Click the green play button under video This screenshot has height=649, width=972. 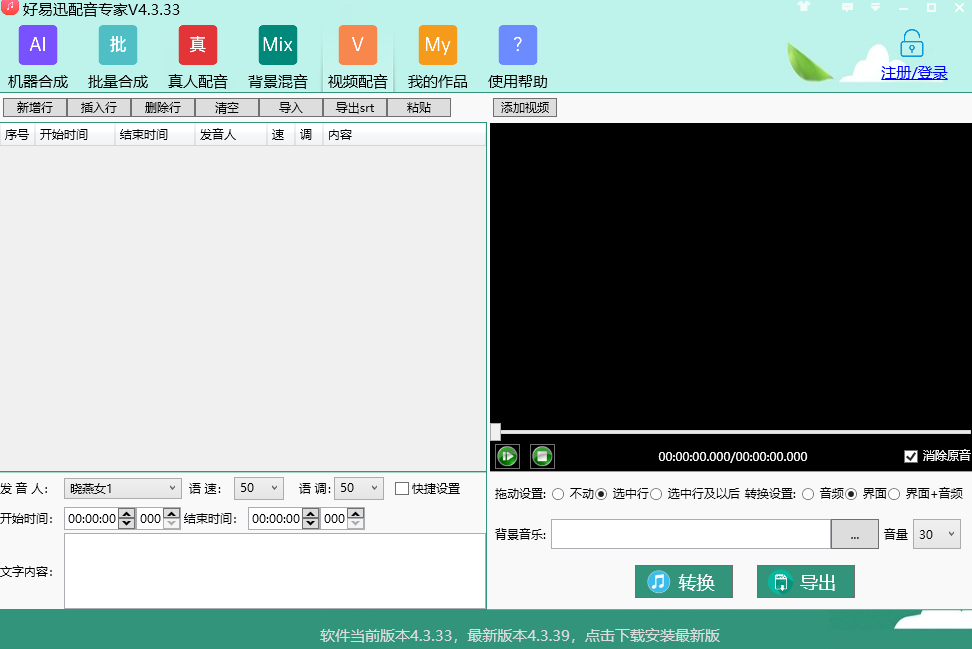507,457
